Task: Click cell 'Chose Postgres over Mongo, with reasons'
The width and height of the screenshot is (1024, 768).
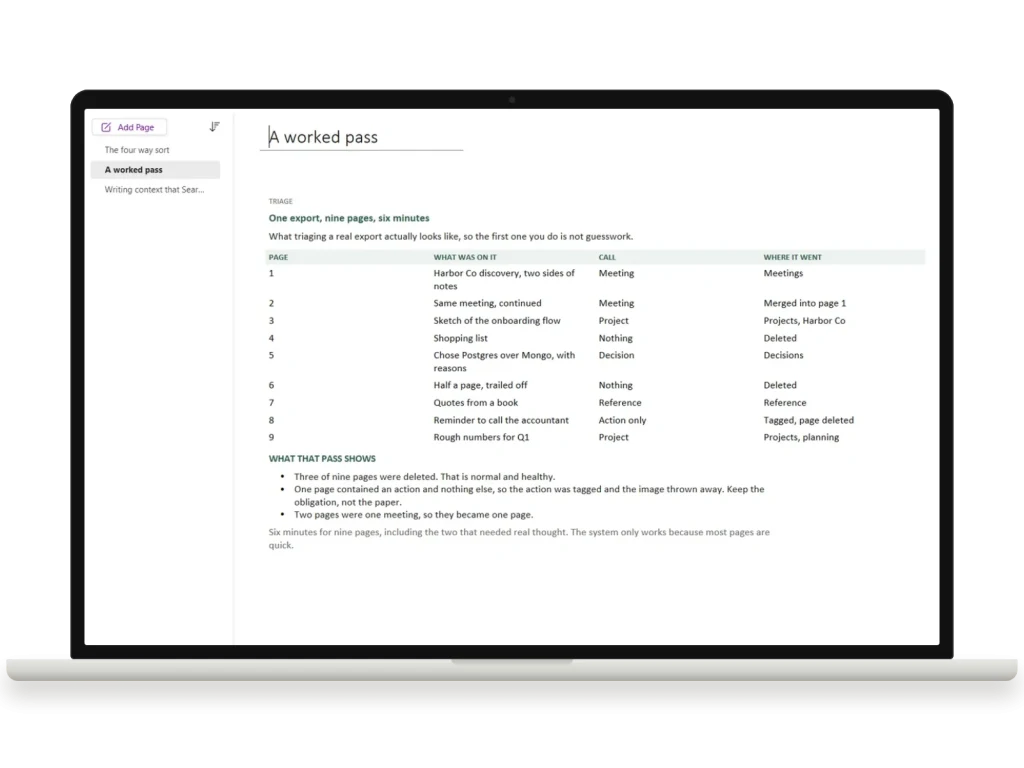Action: pyautogui.click(x=504, y=362)
